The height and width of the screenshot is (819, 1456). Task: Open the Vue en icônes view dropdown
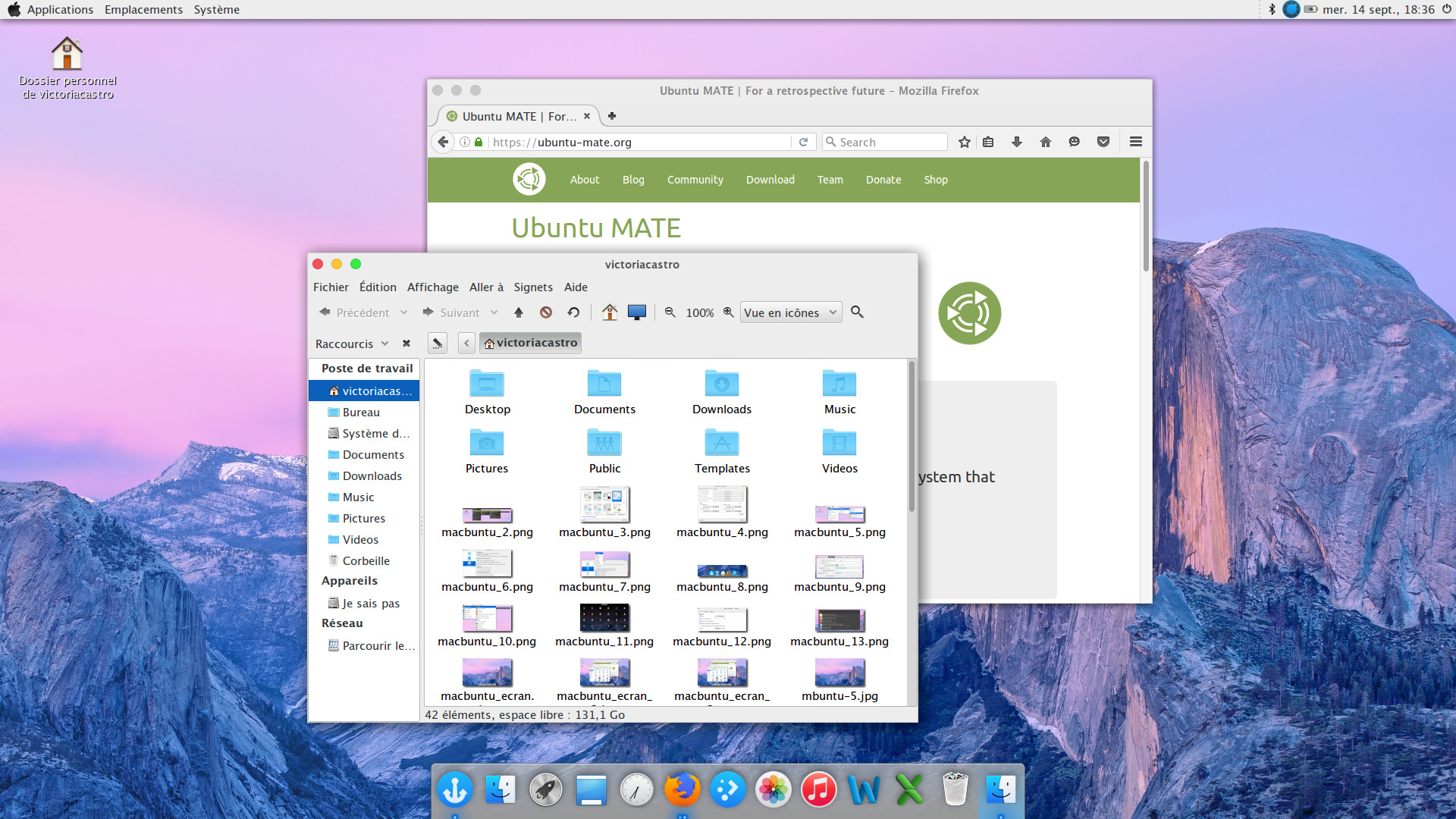(790, 312)
